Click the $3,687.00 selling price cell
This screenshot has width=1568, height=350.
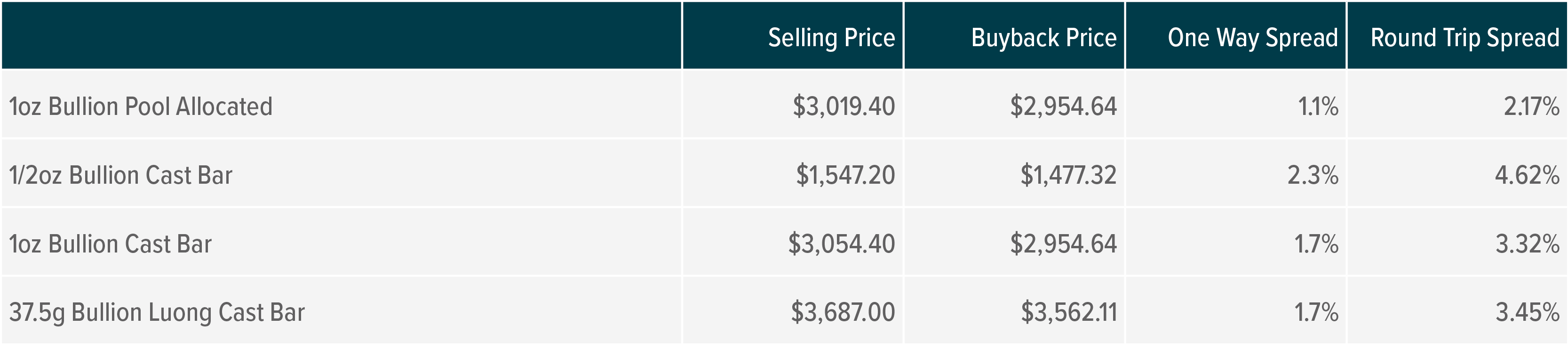(843, 313)
